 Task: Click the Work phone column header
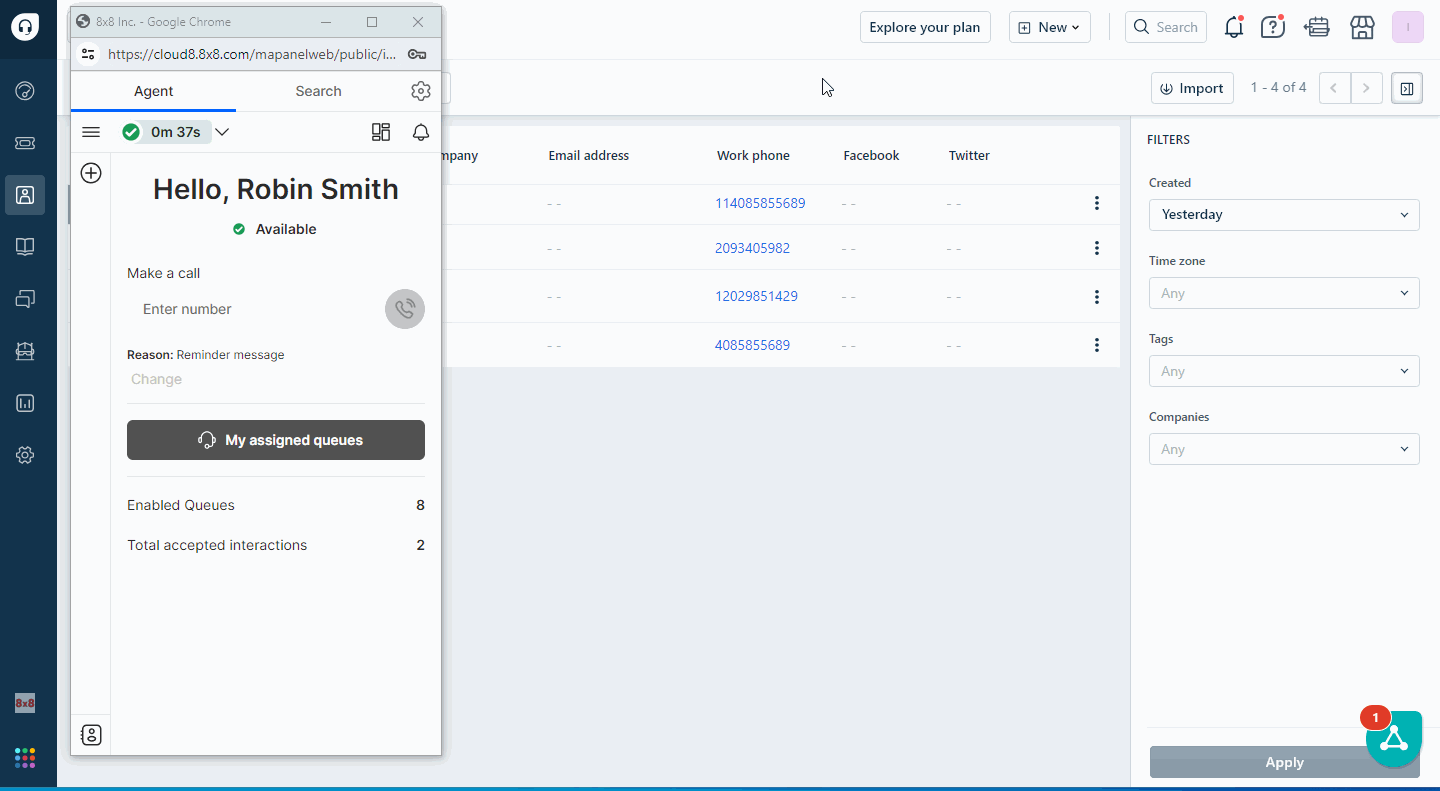point(753,155)
